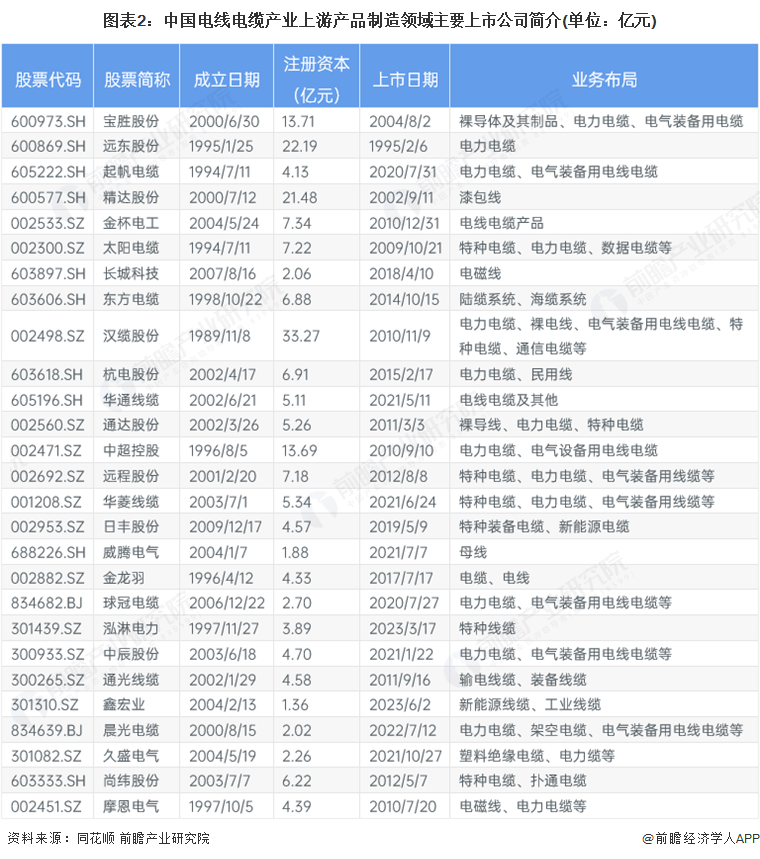Select the 威腾电气 cell

131,552
